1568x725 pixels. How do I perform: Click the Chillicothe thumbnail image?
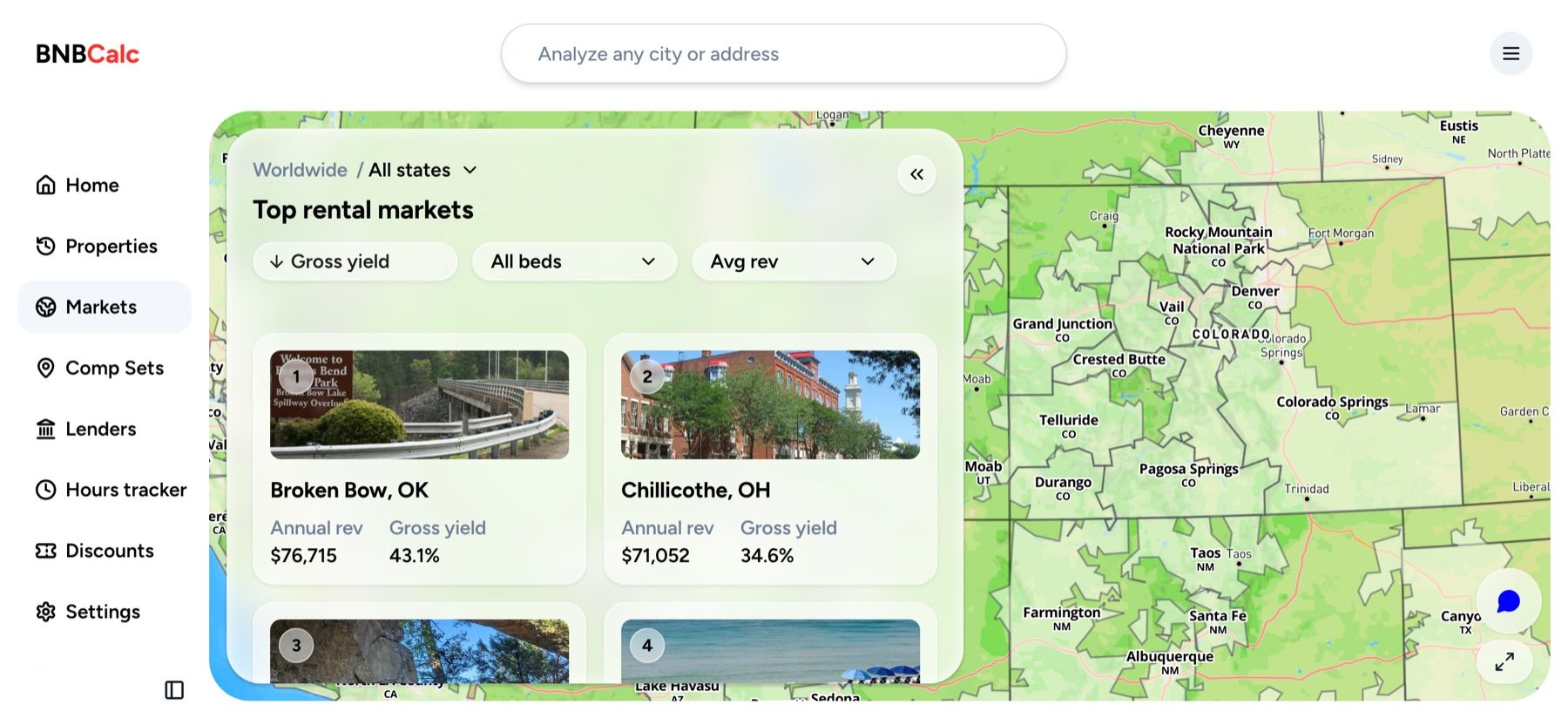click(770, 404)
